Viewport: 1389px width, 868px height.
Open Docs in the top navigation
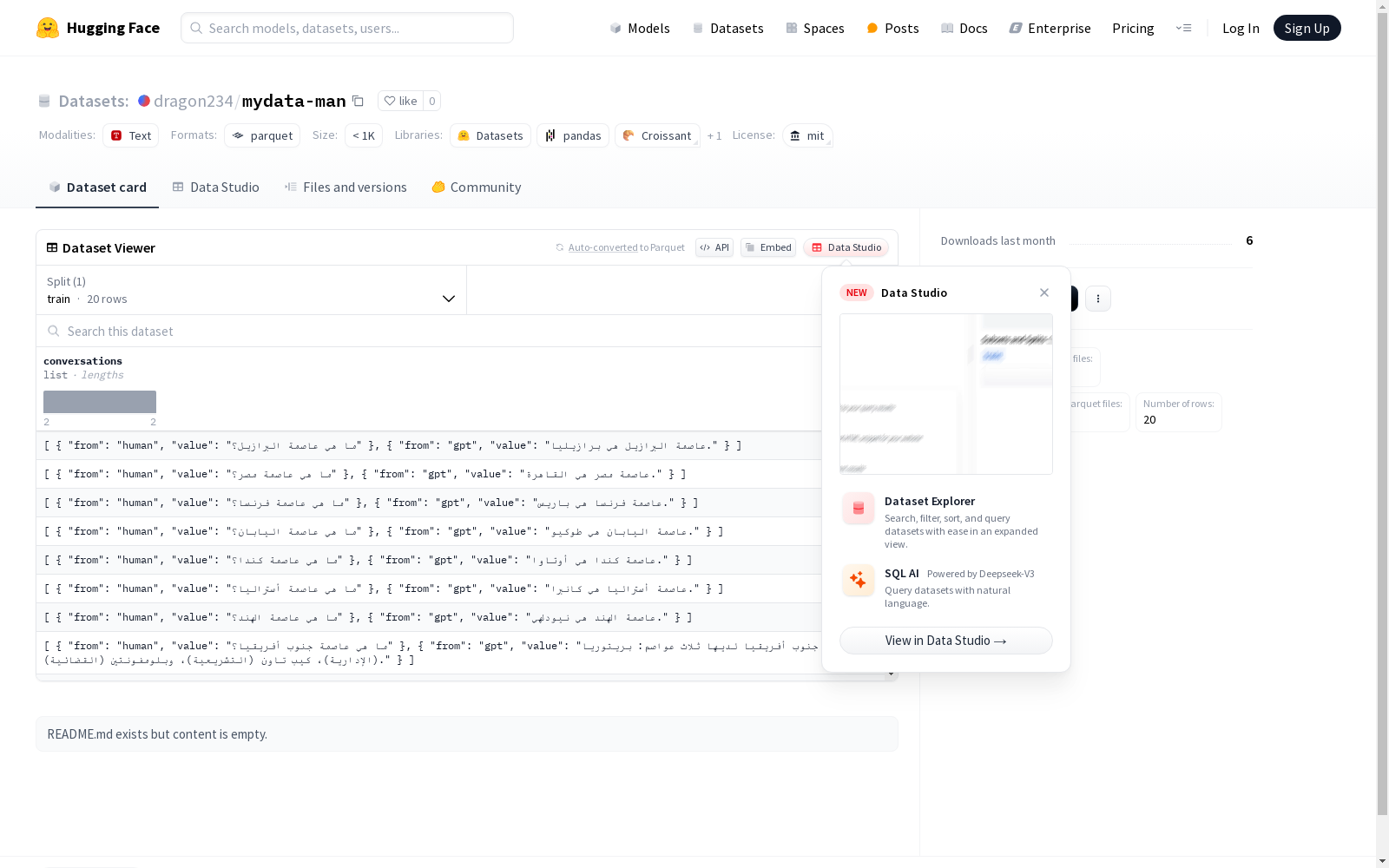pos(964,28)
